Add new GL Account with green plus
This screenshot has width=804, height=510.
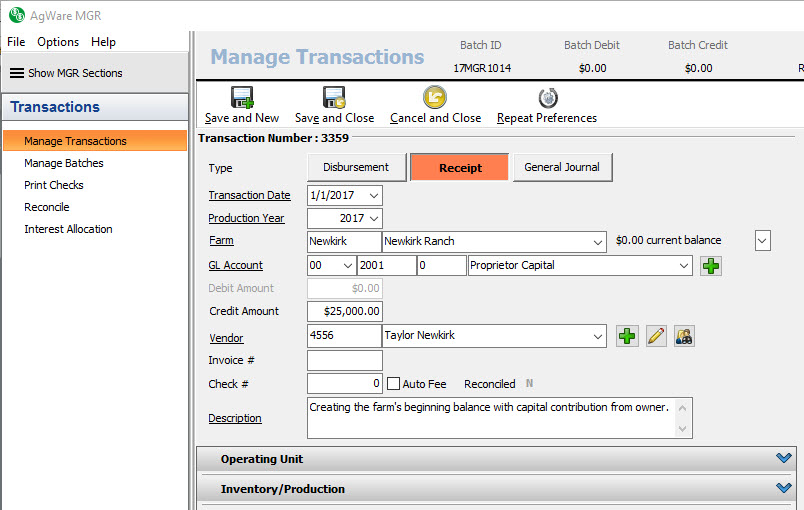coord(711,266)
